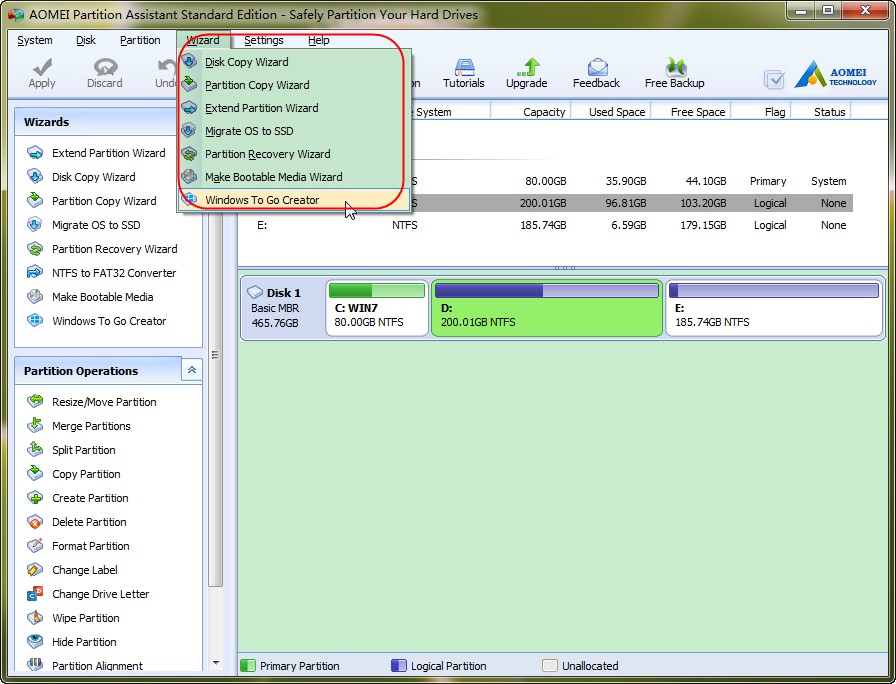Open Make Bootable Media in sidebar

coord(90,297)
